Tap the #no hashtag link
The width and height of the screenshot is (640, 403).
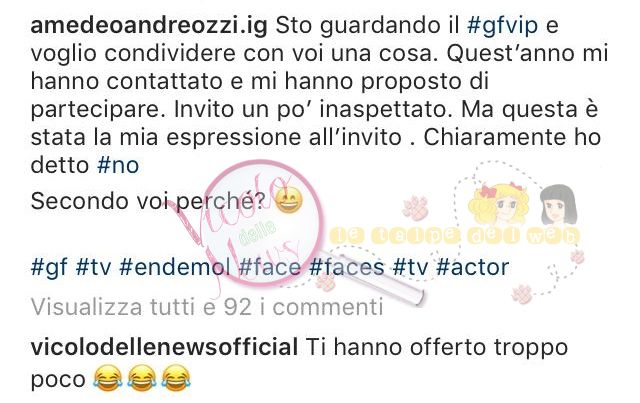pos(118,165)
